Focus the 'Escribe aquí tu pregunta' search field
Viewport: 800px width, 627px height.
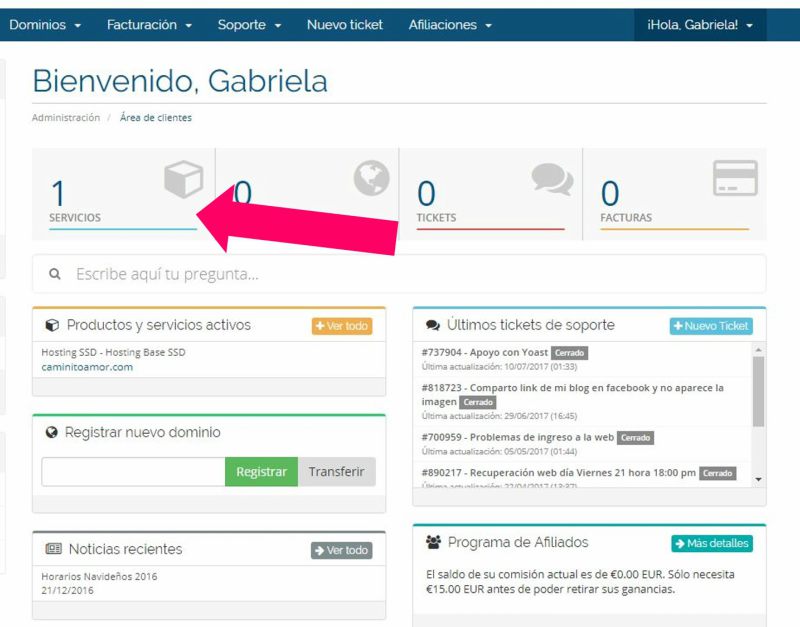[x=399, y=274]
